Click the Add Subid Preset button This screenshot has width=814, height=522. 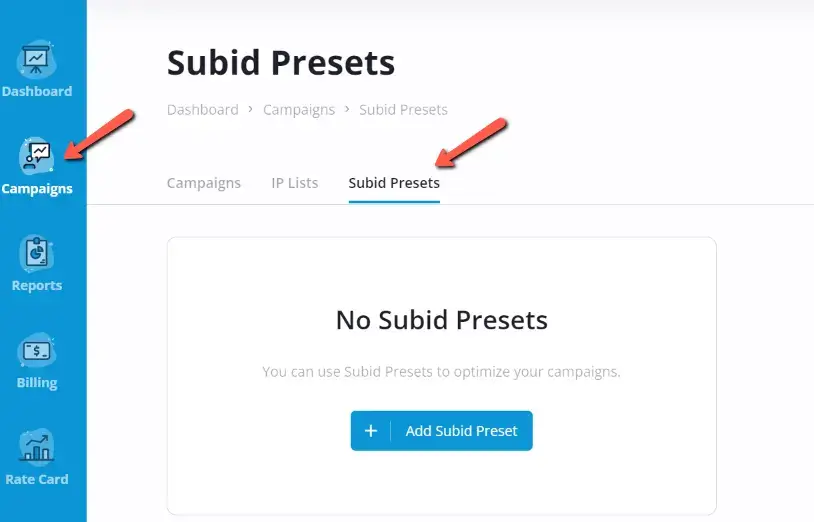pos(442,431)
